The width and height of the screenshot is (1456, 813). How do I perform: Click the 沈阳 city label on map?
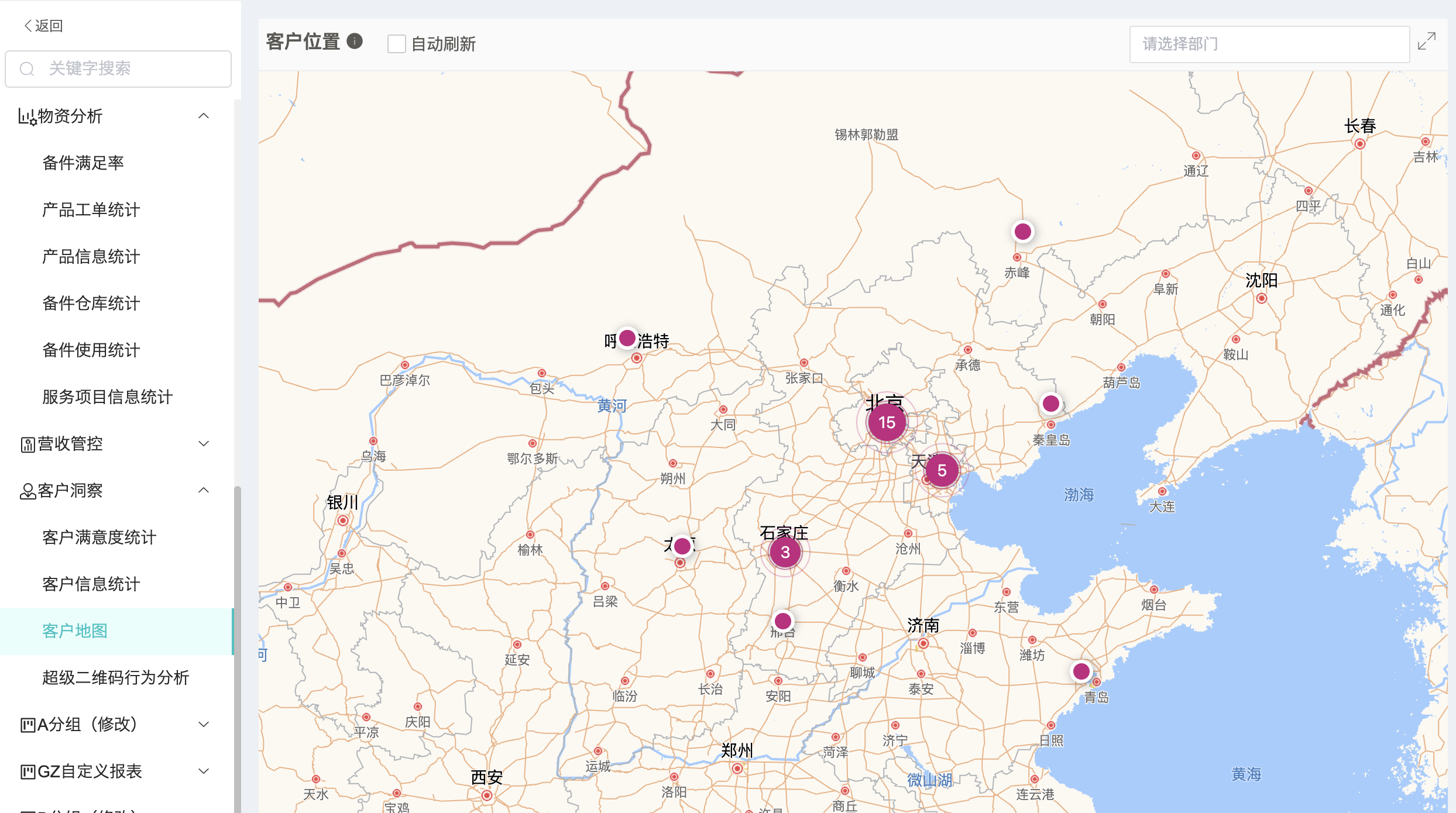(x=1262, y=281)
